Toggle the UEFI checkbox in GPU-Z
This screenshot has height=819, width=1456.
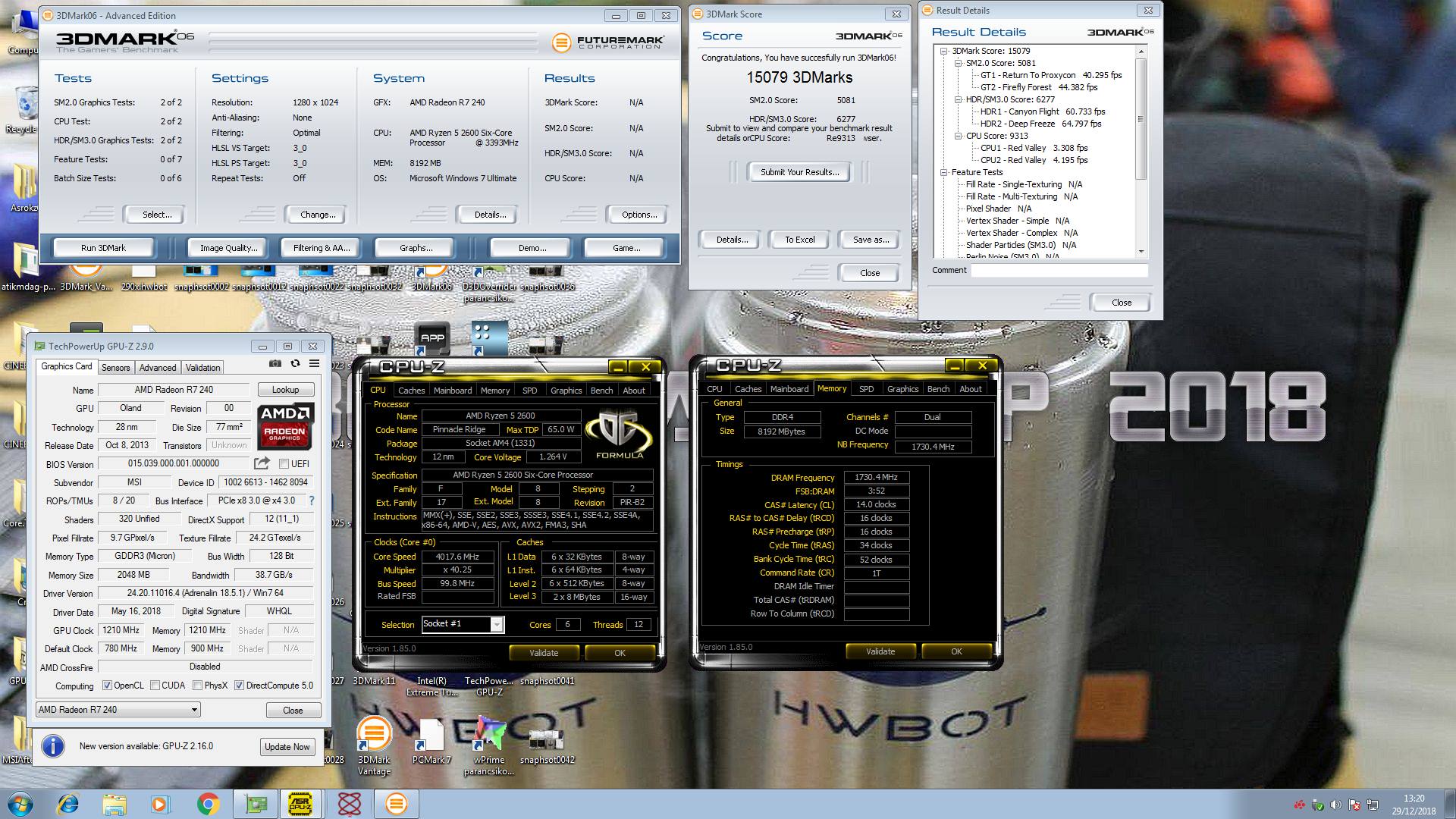point(284,464)
